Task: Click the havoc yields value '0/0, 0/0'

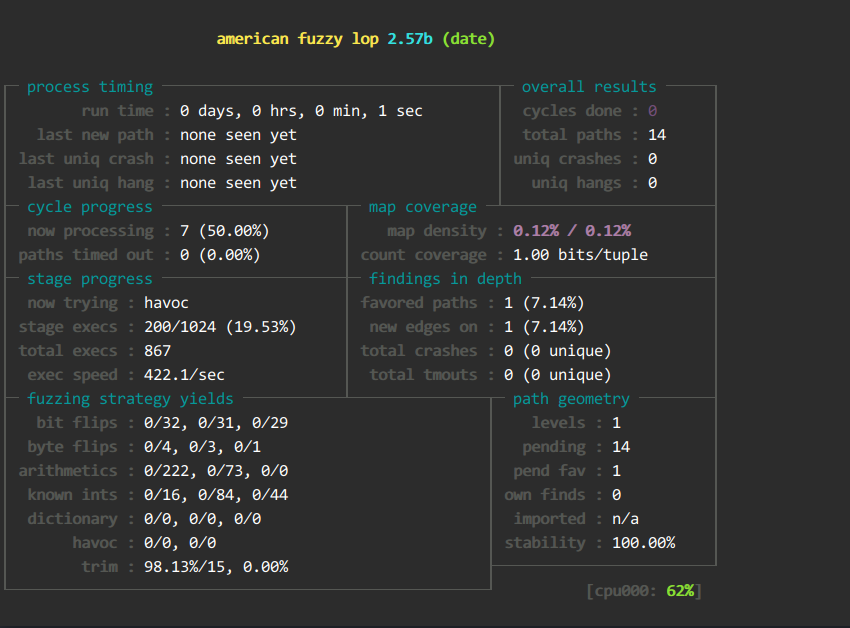Action: point(180,542)
